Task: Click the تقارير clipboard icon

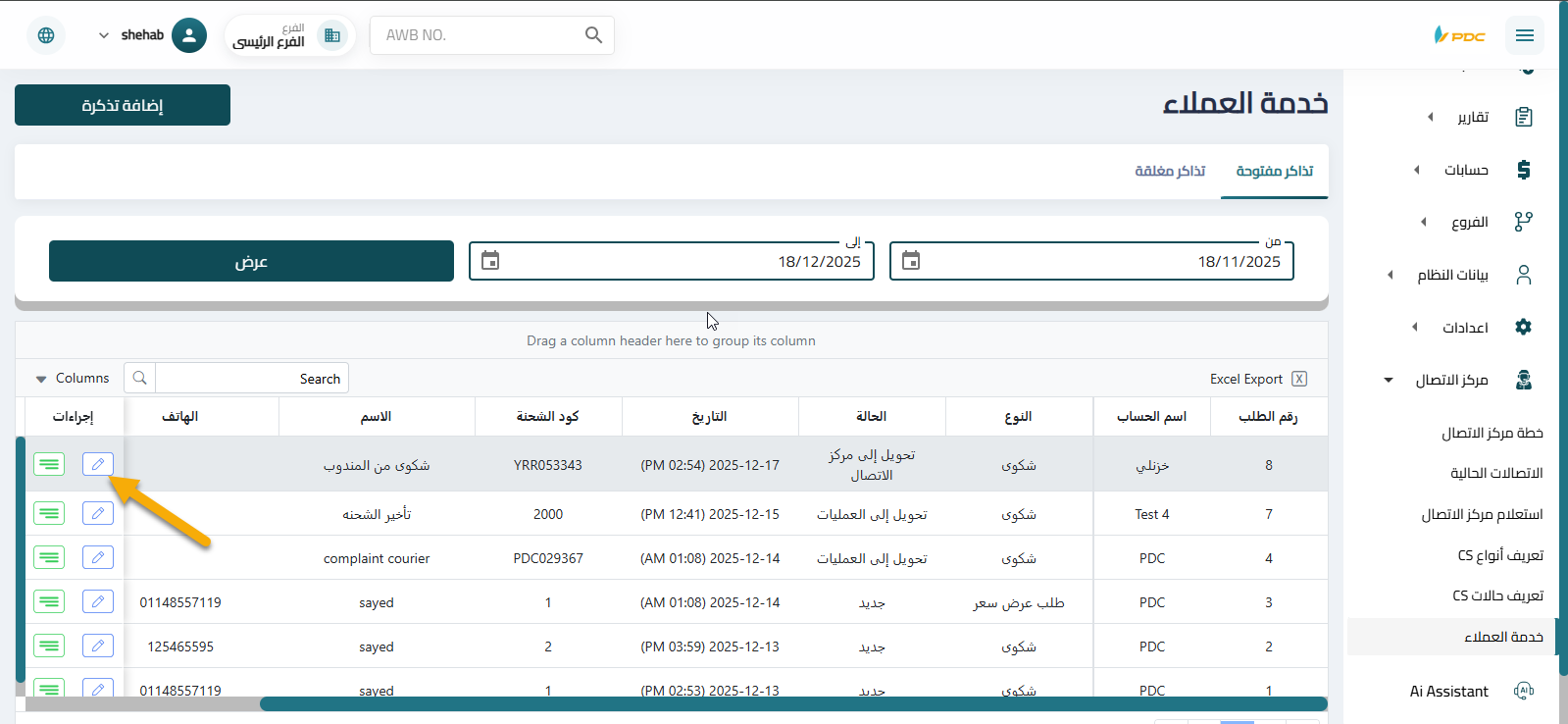Action: click(1524, 117)
